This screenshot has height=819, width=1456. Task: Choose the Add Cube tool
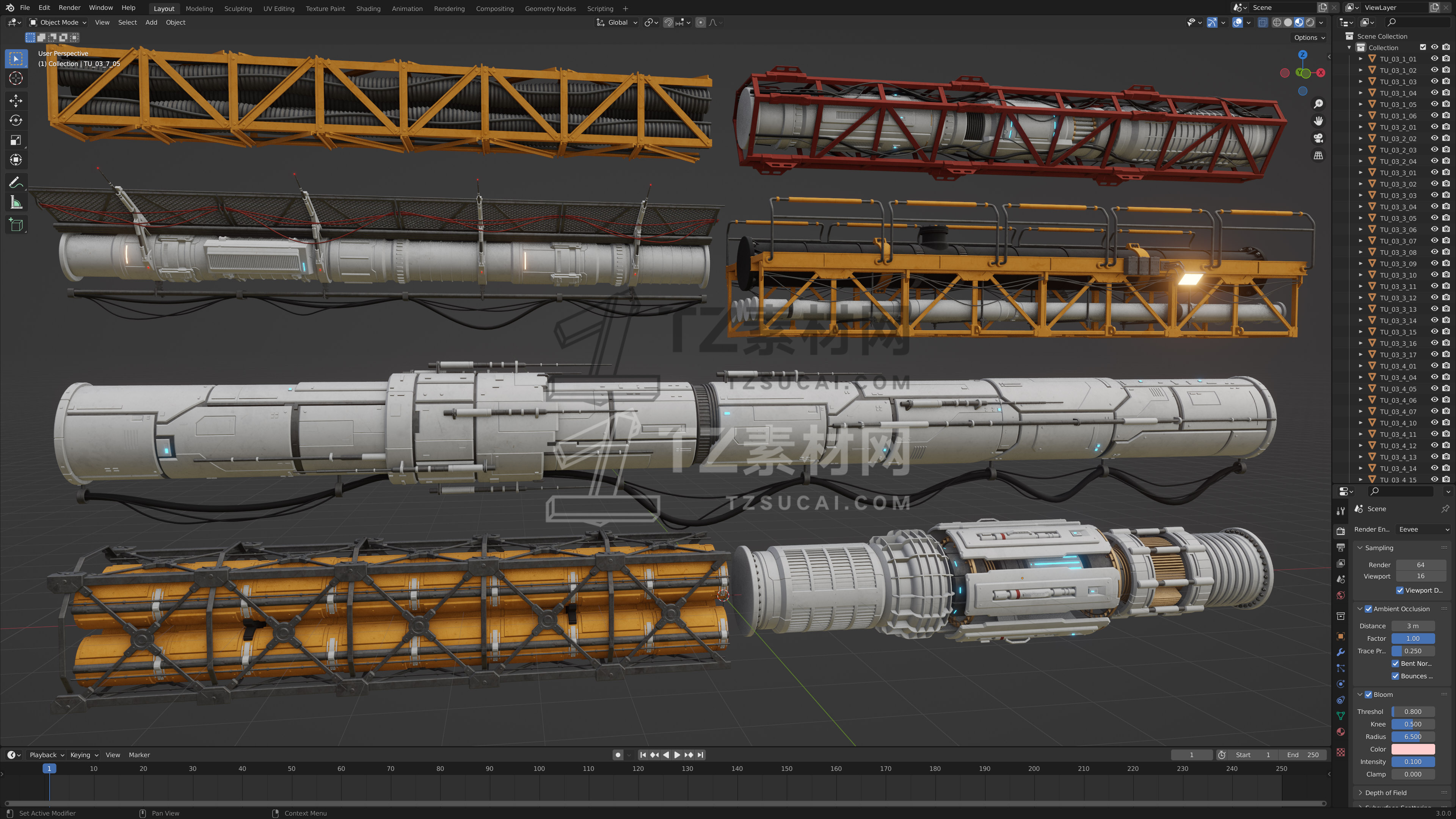[16, 225]
